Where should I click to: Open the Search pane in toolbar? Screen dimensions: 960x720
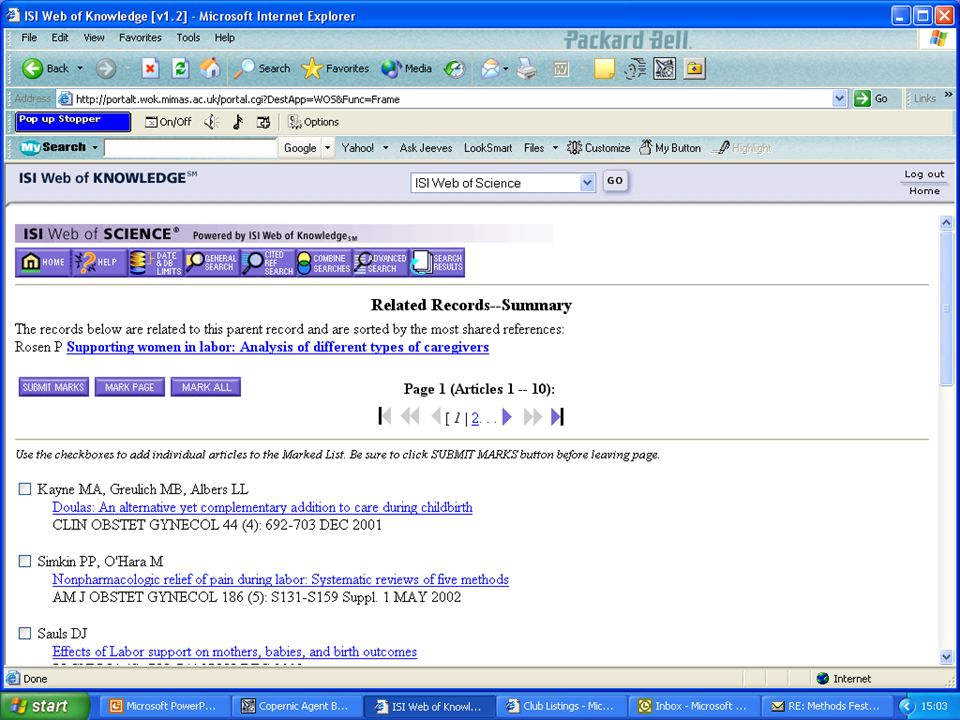262,69
